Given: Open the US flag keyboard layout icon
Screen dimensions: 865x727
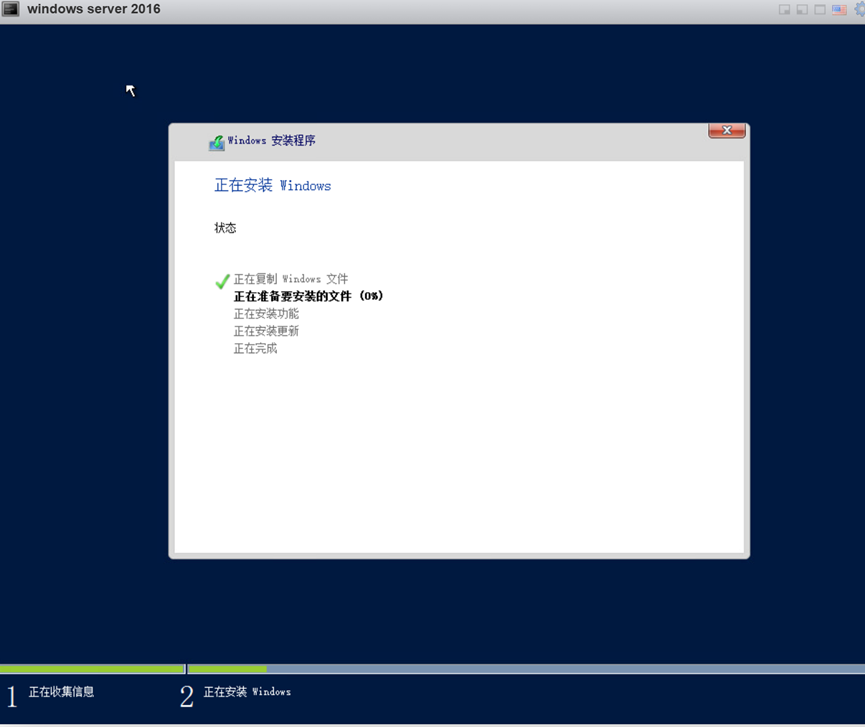Looking at the screenshot, I should click(x=839, y=9).
